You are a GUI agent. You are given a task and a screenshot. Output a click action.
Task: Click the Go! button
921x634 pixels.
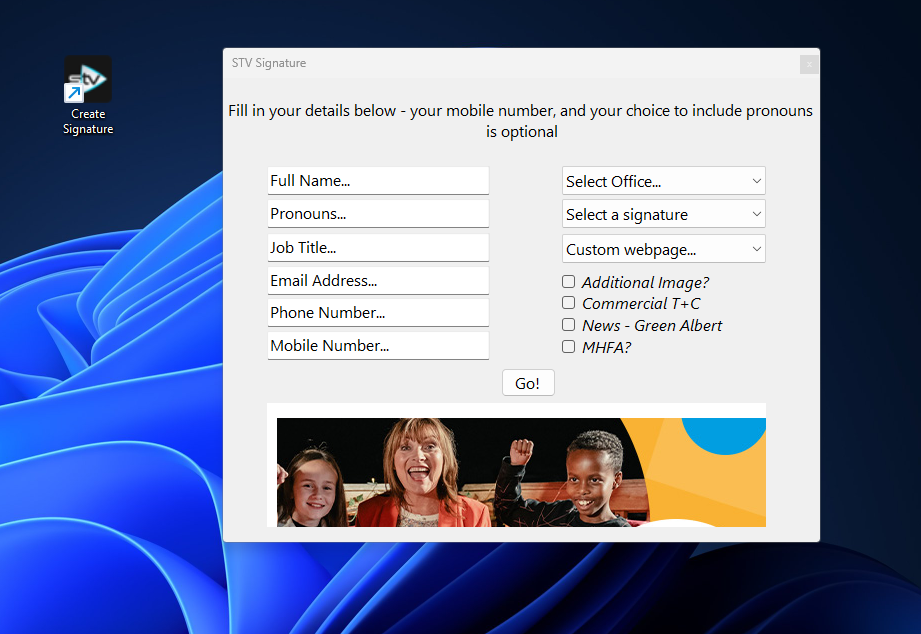click(x=527, y=383)
